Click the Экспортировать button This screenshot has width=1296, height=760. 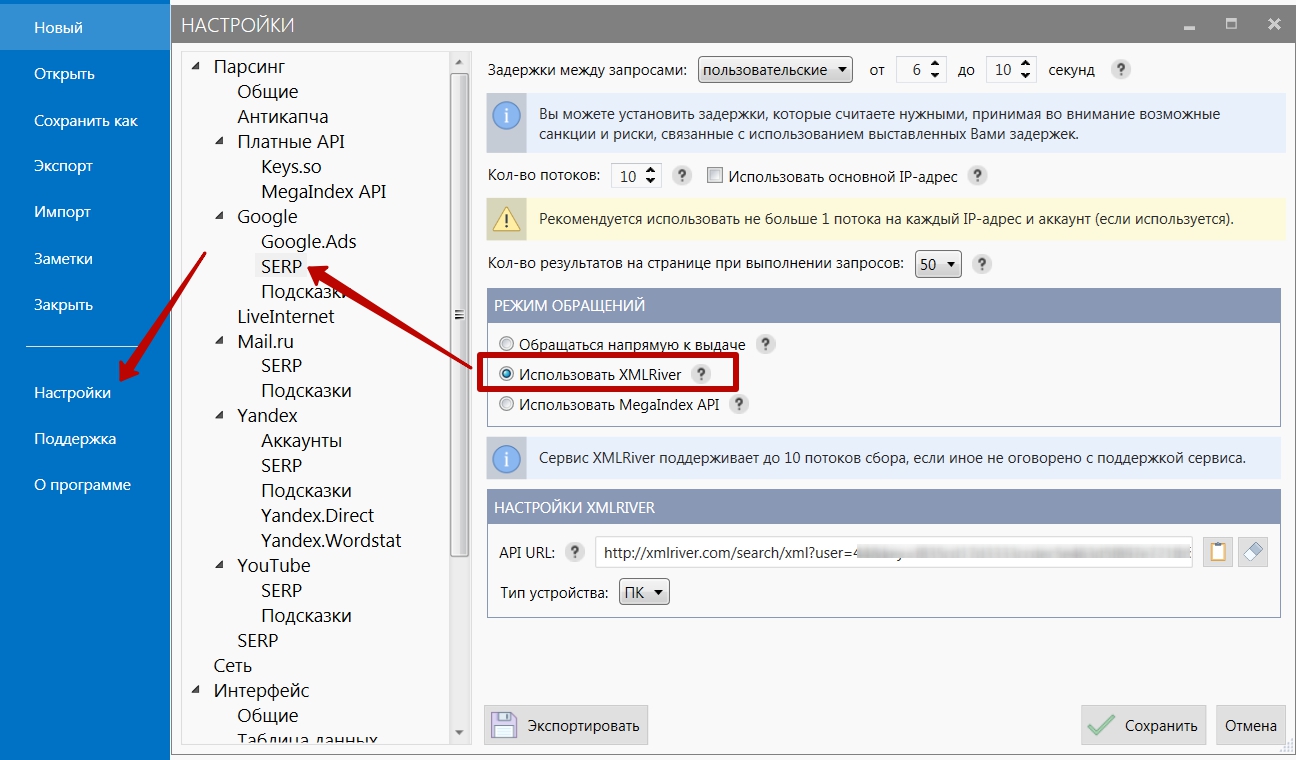pyautogui.click(x=566, y=725)
